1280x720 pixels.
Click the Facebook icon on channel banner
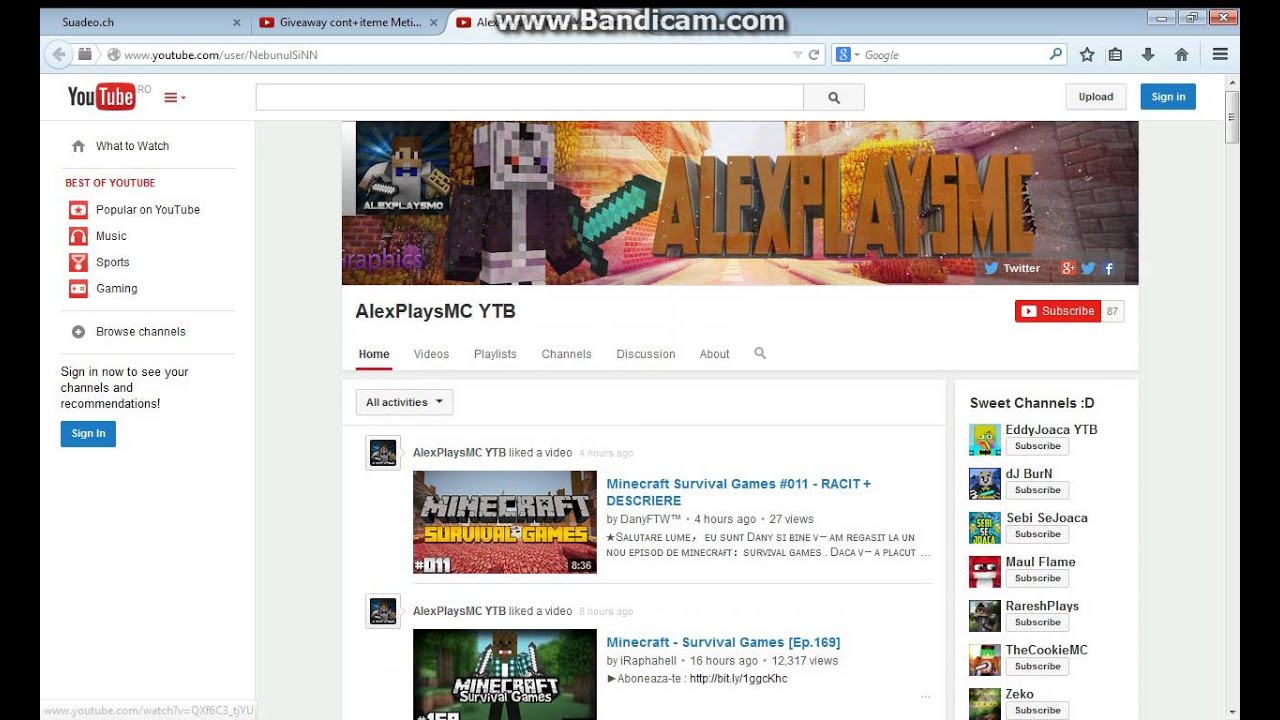[x=1109, y=268]
